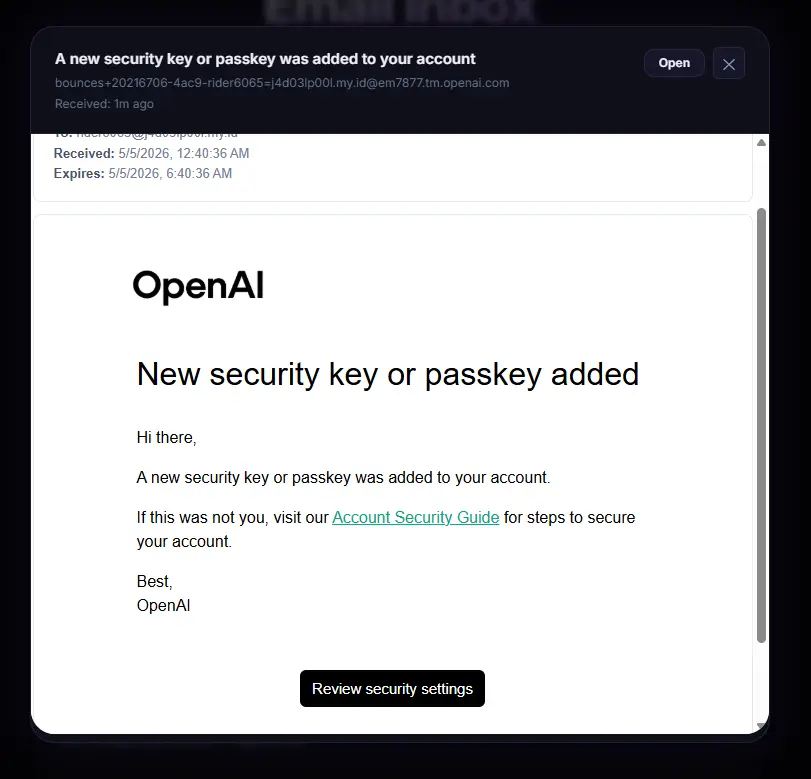811x779 pixels.
Task: Click the 'Best,' sign-off text
Action: click(x=154, y=581)
